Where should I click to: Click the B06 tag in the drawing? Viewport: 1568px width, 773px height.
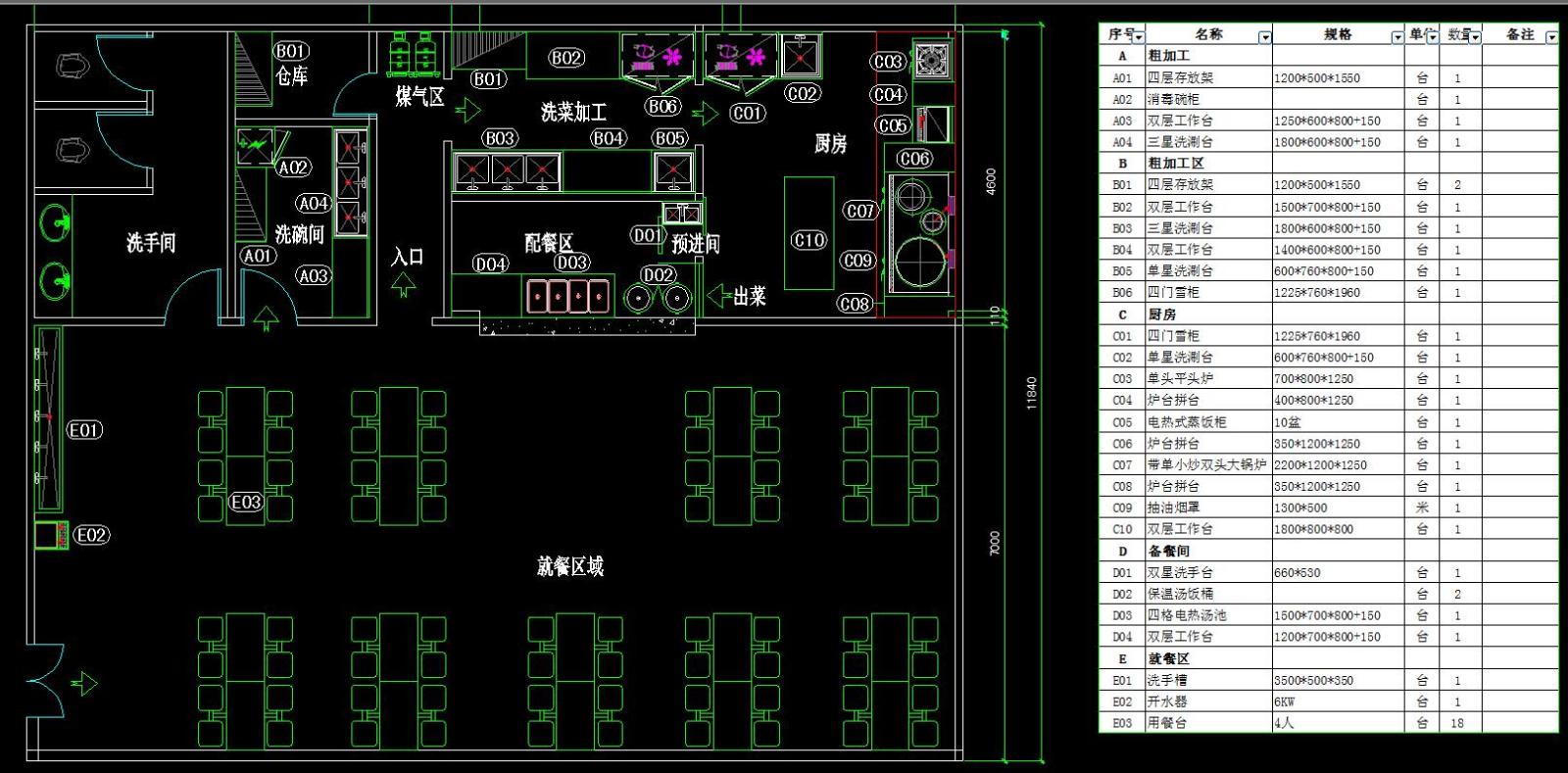662,106
